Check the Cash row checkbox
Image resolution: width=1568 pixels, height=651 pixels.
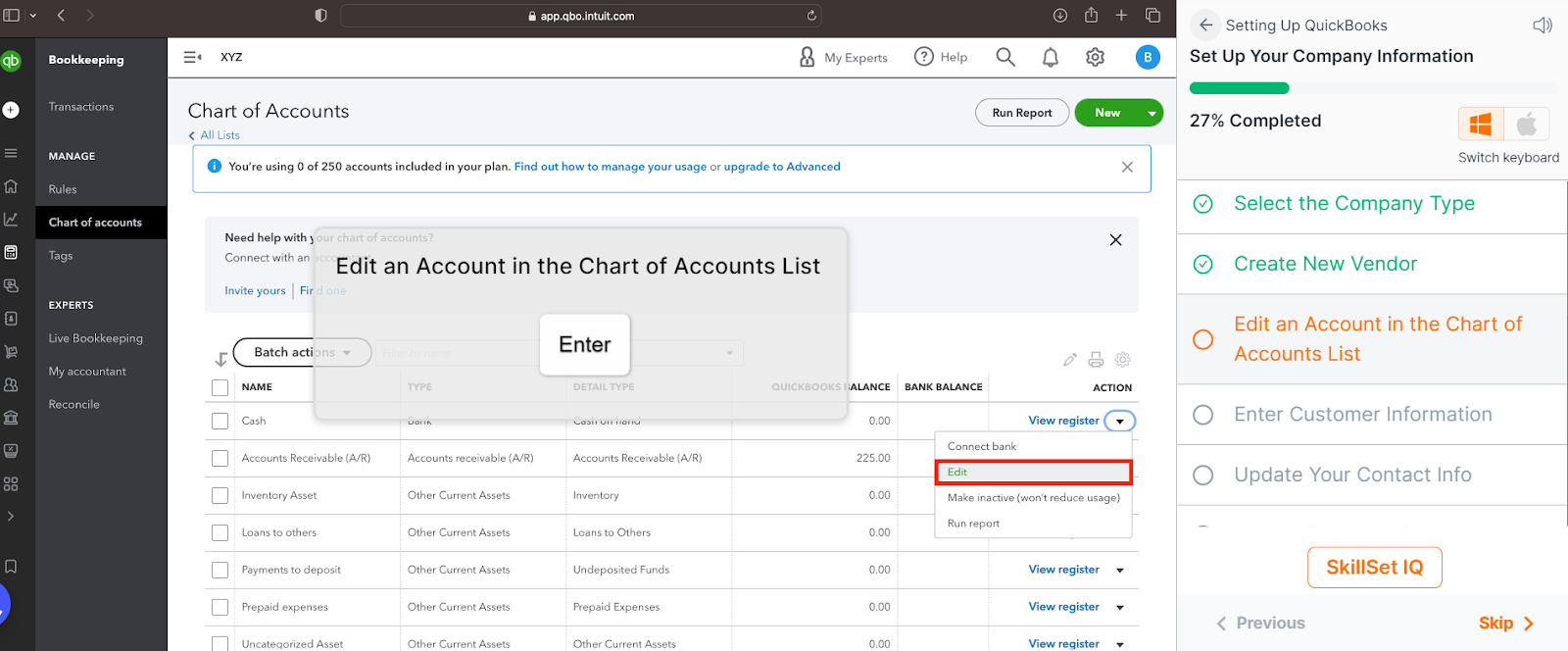(220, 422)
